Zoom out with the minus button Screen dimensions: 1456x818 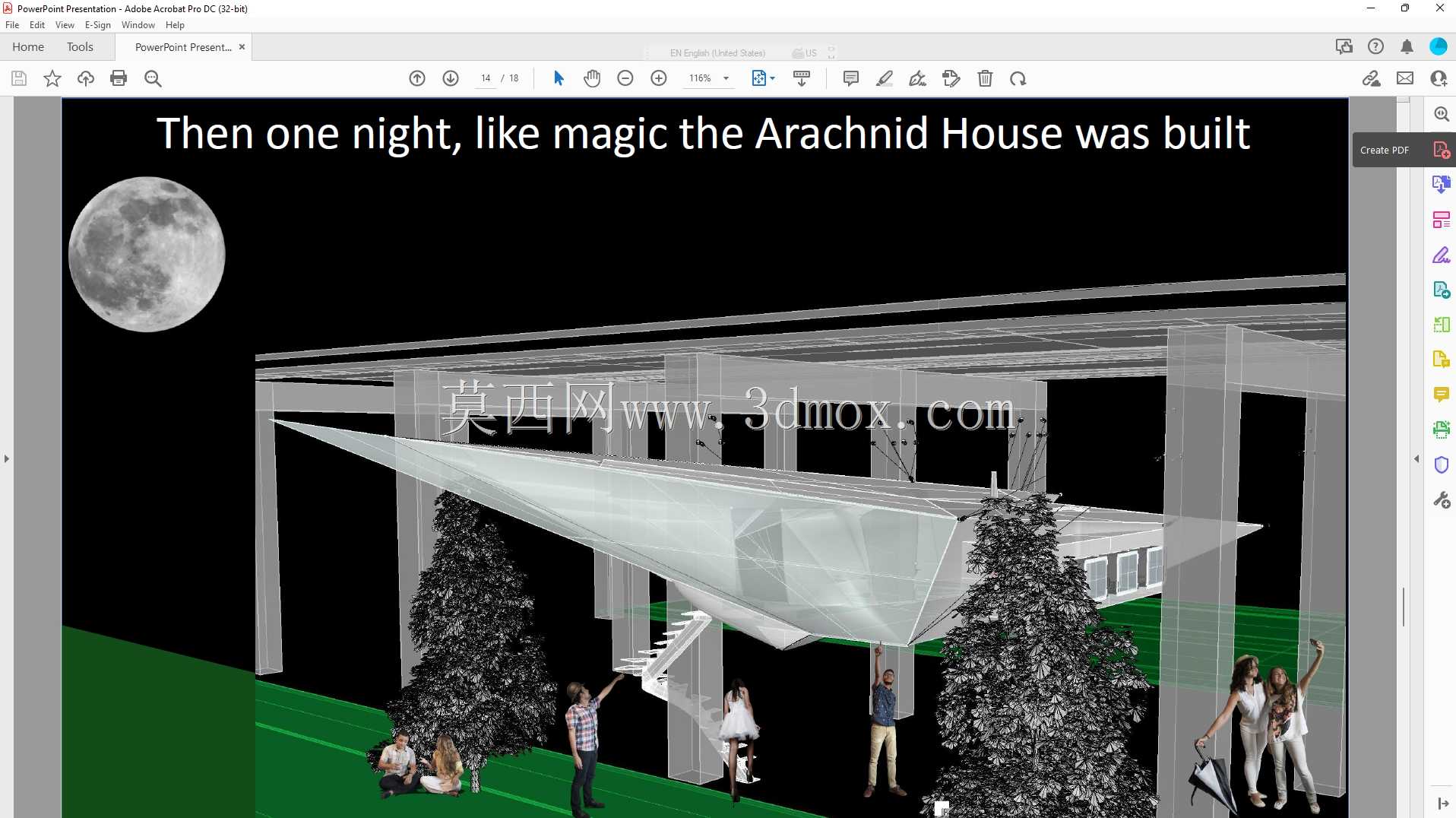pos(625,78)
